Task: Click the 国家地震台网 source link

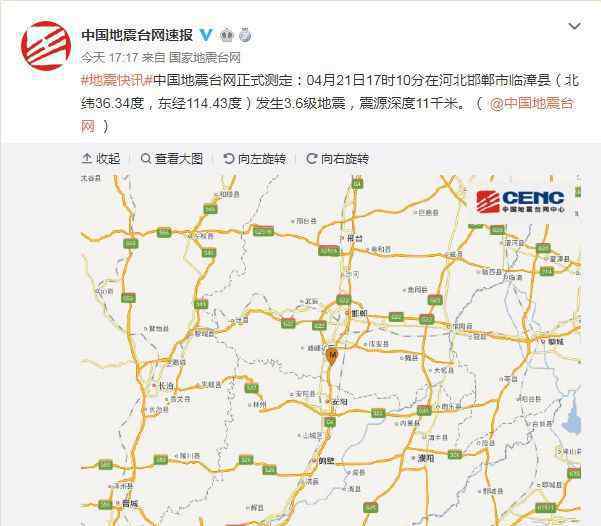Action: [x=205, y=58]
